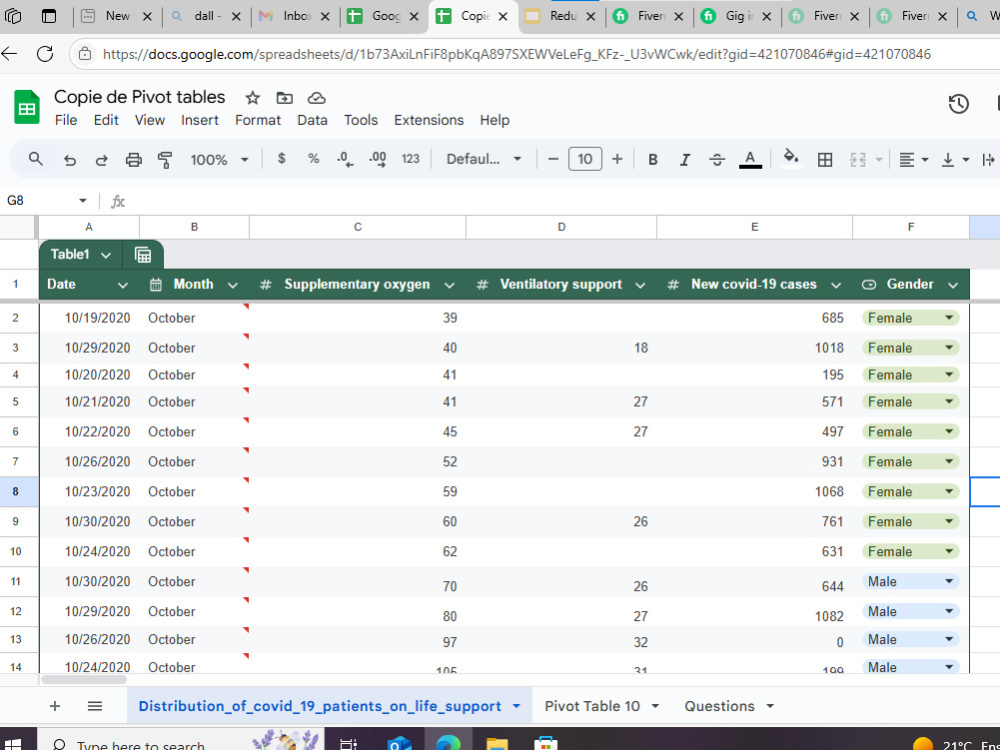Open Month column filter dropdown
This screenshot has height=750, width=1000.
(233, 285)
